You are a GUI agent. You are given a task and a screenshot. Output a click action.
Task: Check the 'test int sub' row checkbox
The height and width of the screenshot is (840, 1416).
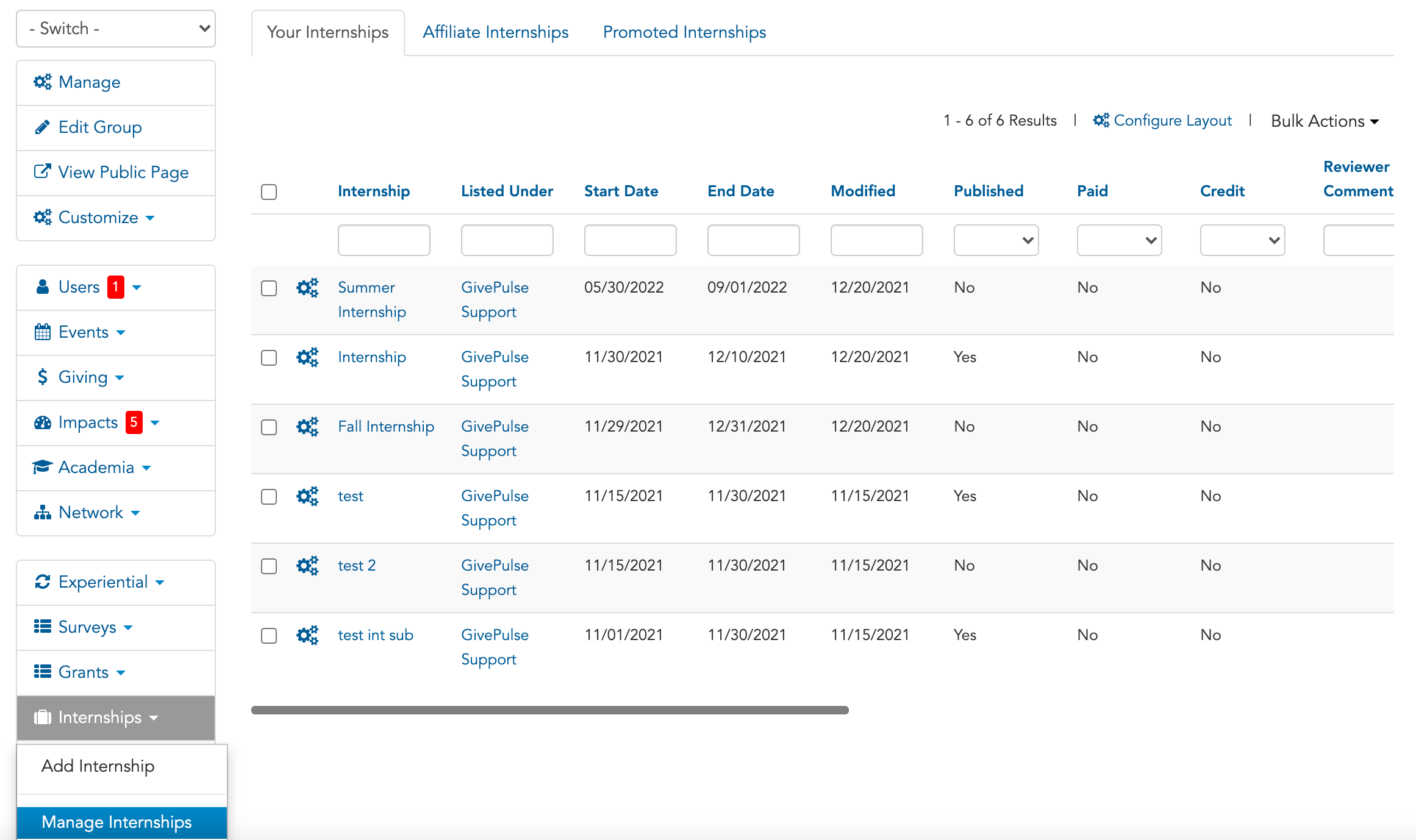tap(269, 636)
